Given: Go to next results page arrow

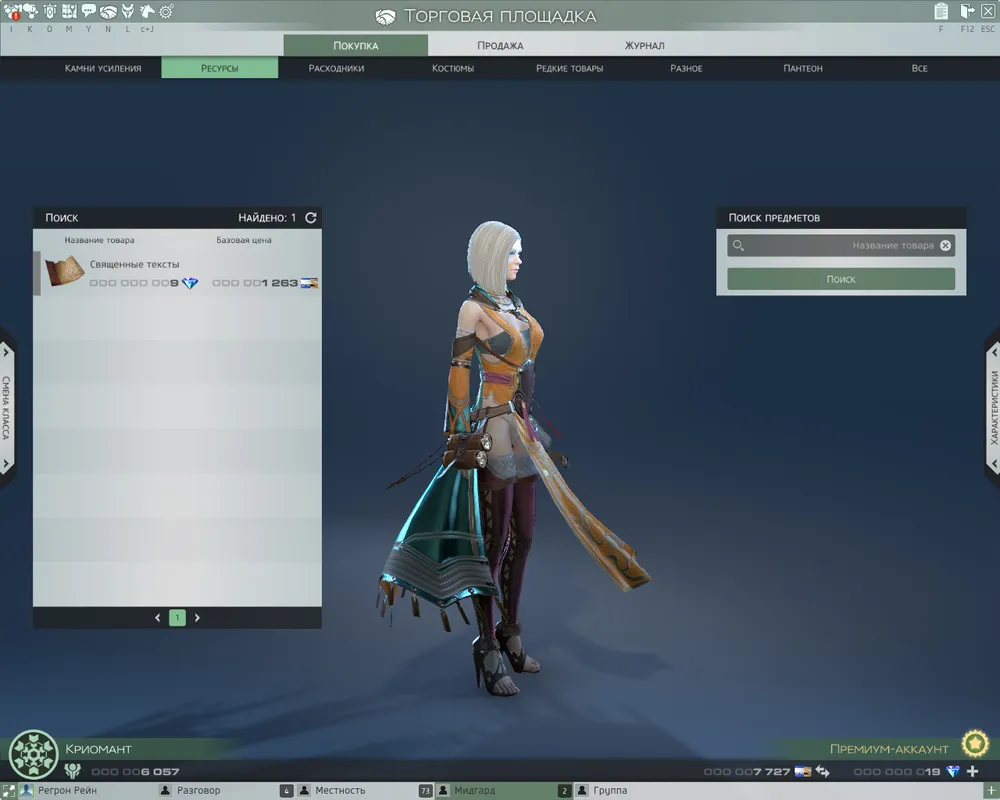Looking at the screenshot, I should tap(197, 618).
